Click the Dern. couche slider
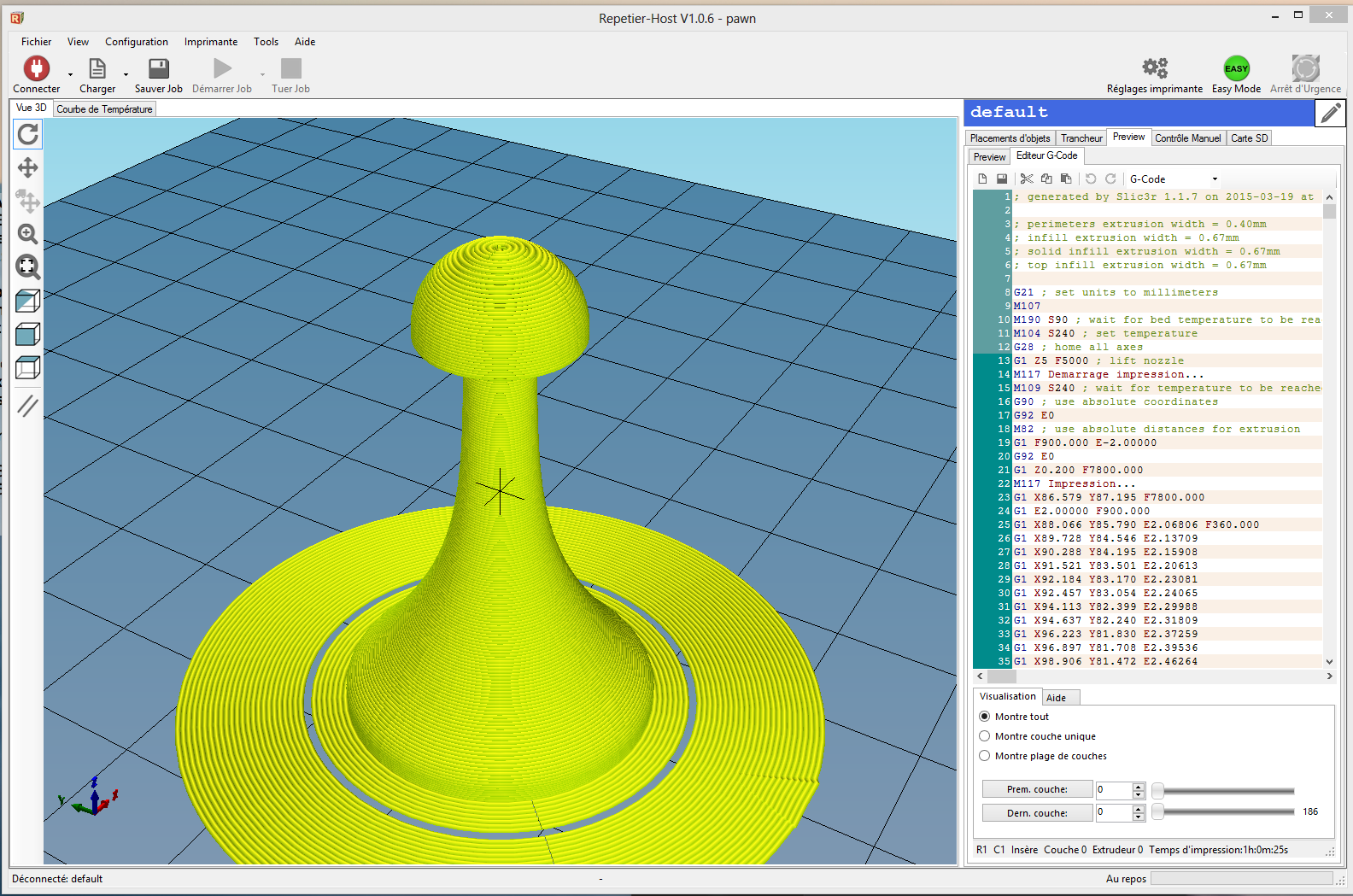This screenshot has width=1353, height=896. (1223, 811)
